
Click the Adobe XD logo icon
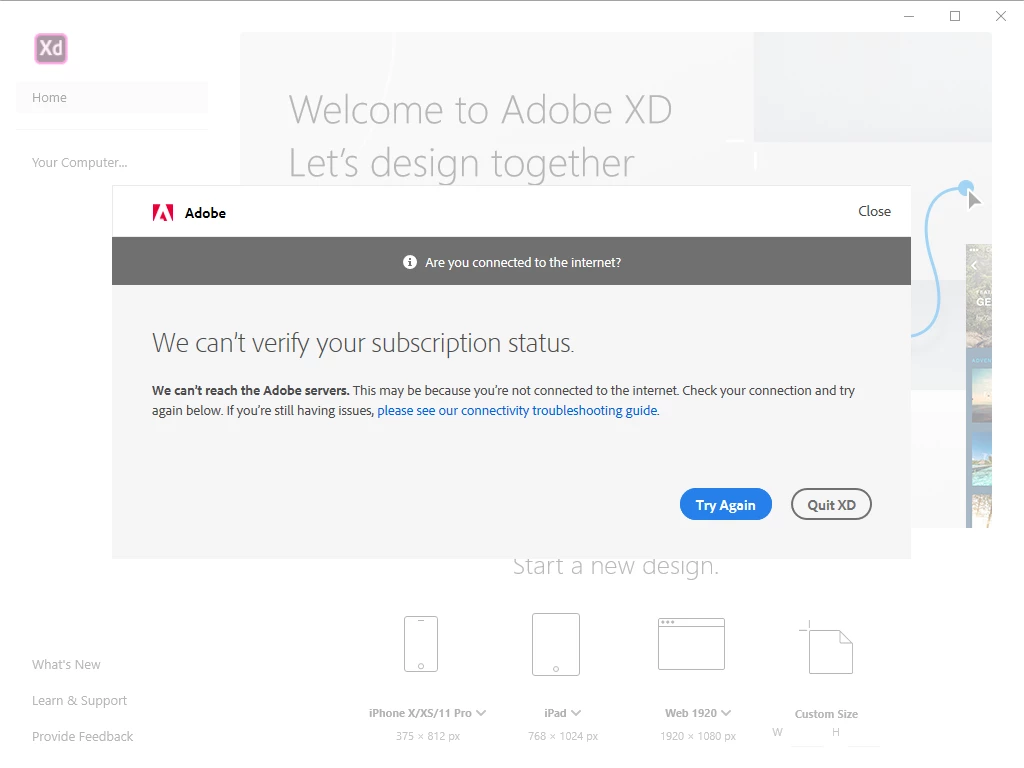[51, 48]
